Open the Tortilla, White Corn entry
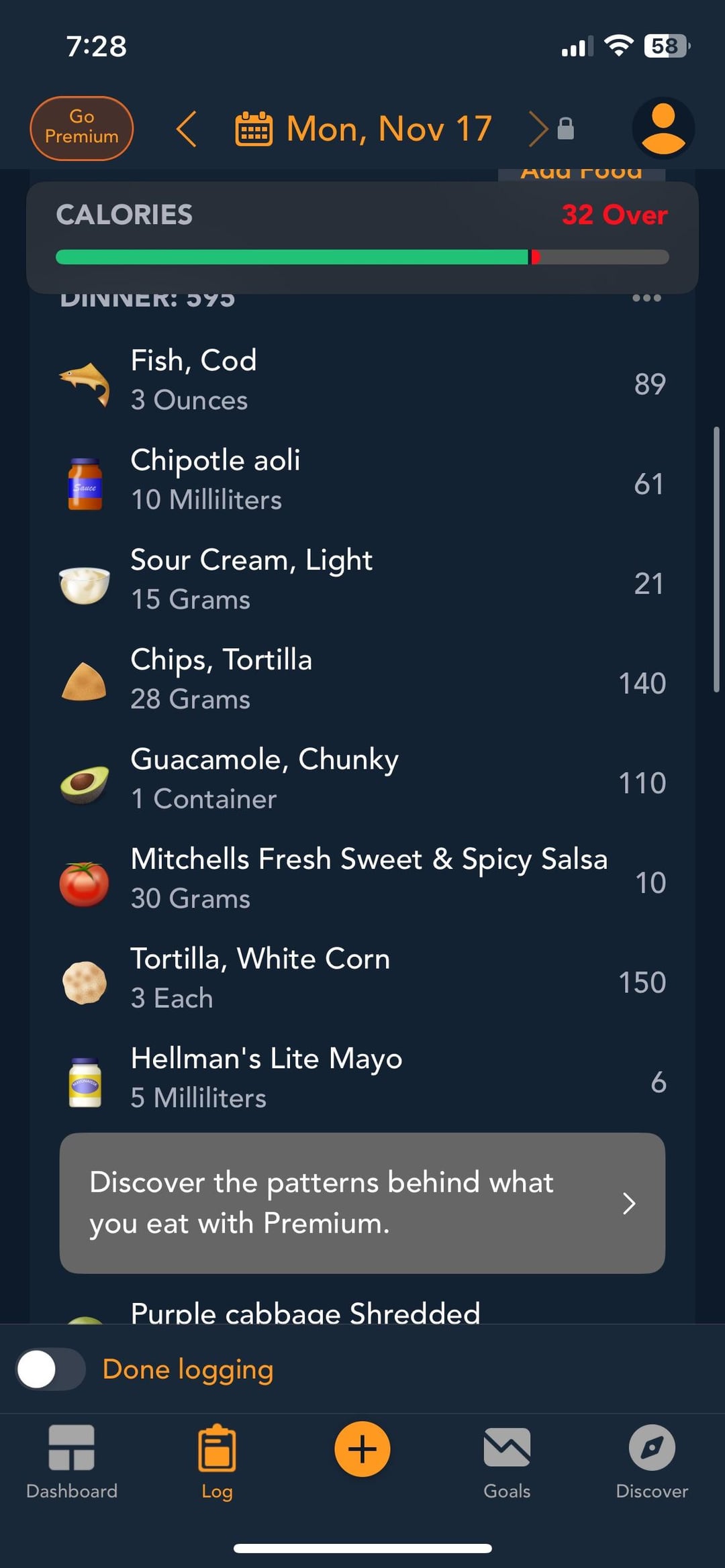 (362, 978)
